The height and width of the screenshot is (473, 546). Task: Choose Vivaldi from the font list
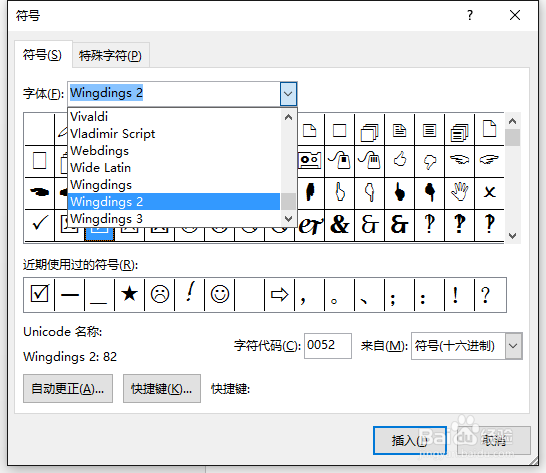click(x=174, y=117)
